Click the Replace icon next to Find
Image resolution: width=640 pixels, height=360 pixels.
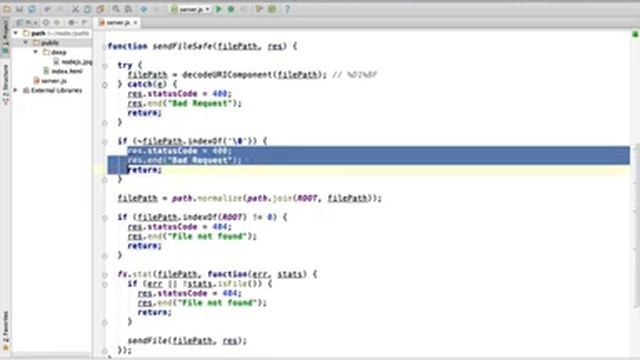coord(128,9)
